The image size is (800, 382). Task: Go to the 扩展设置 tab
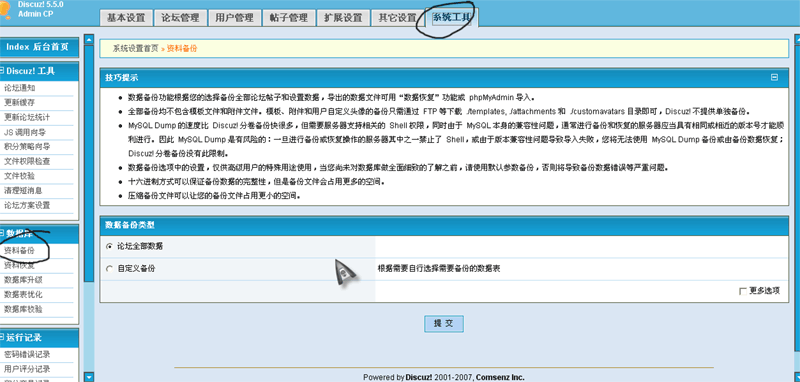pyautogui.click(x=343, y=18)
